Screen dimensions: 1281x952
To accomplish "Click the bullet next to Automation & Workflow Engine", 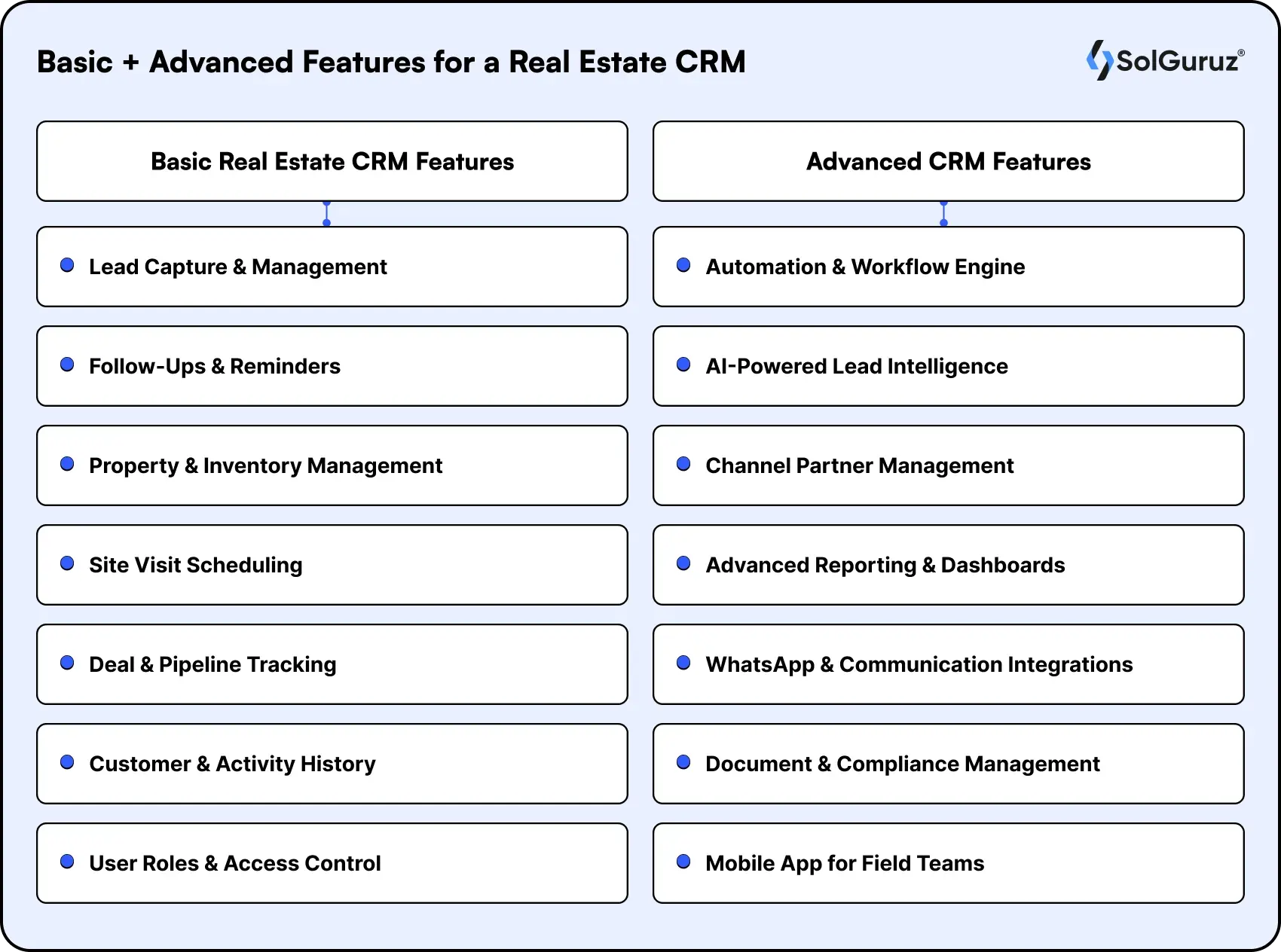I will pyautogui.click(x=684, y=264).
